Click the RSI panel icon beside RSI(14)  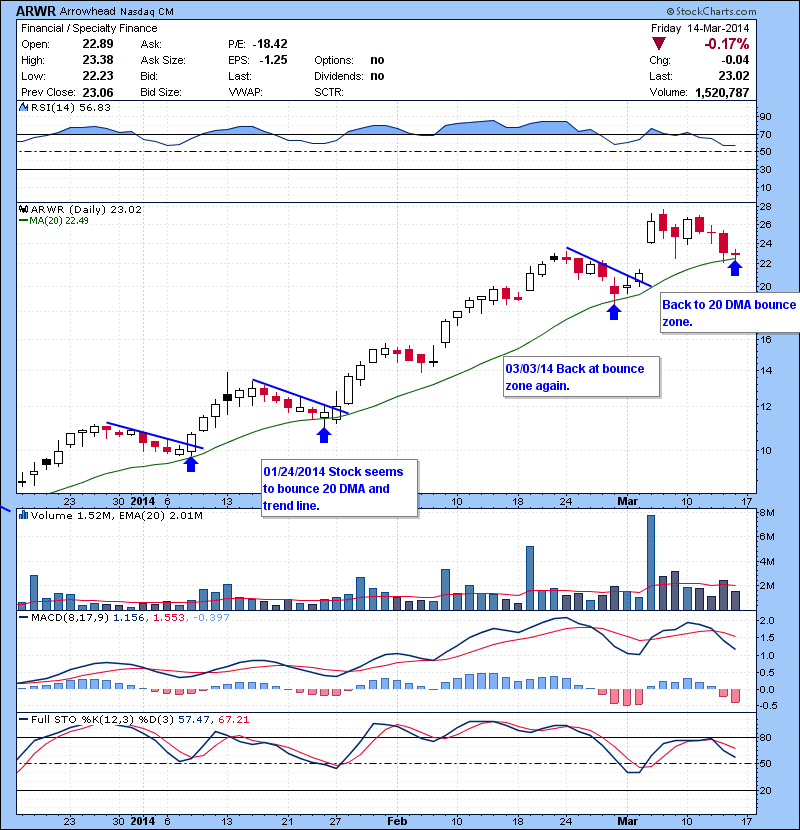coord(24,107)
